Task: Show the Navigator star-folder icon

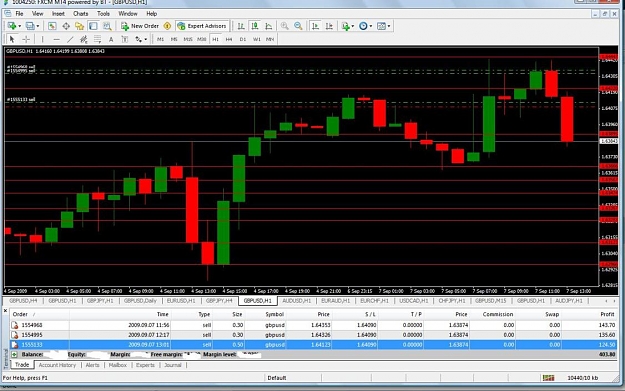Action: [x=79, y=26]
